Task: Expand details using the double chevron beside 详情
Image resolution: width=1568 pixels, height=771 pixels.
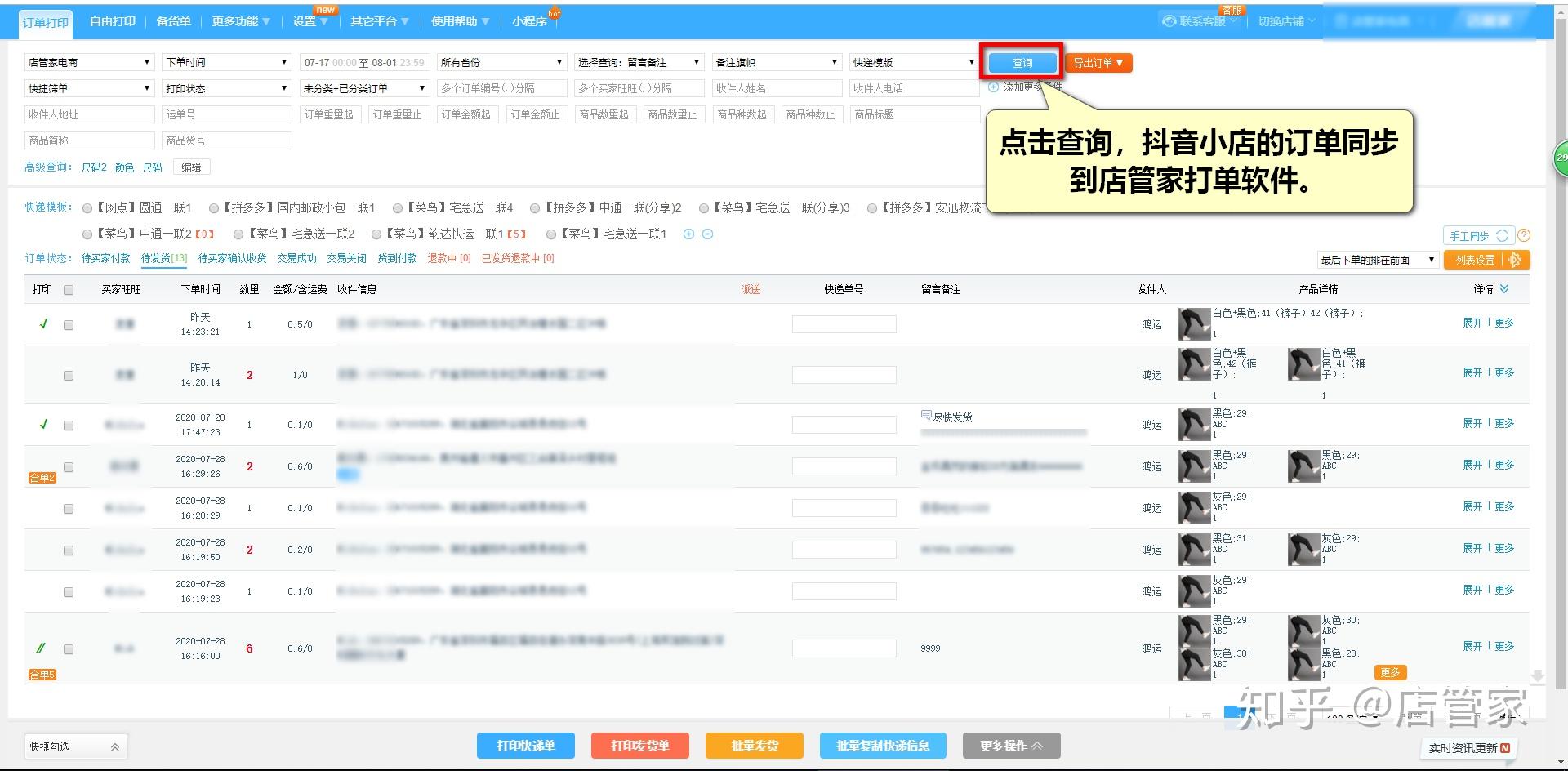Action: click(1504, 289)
